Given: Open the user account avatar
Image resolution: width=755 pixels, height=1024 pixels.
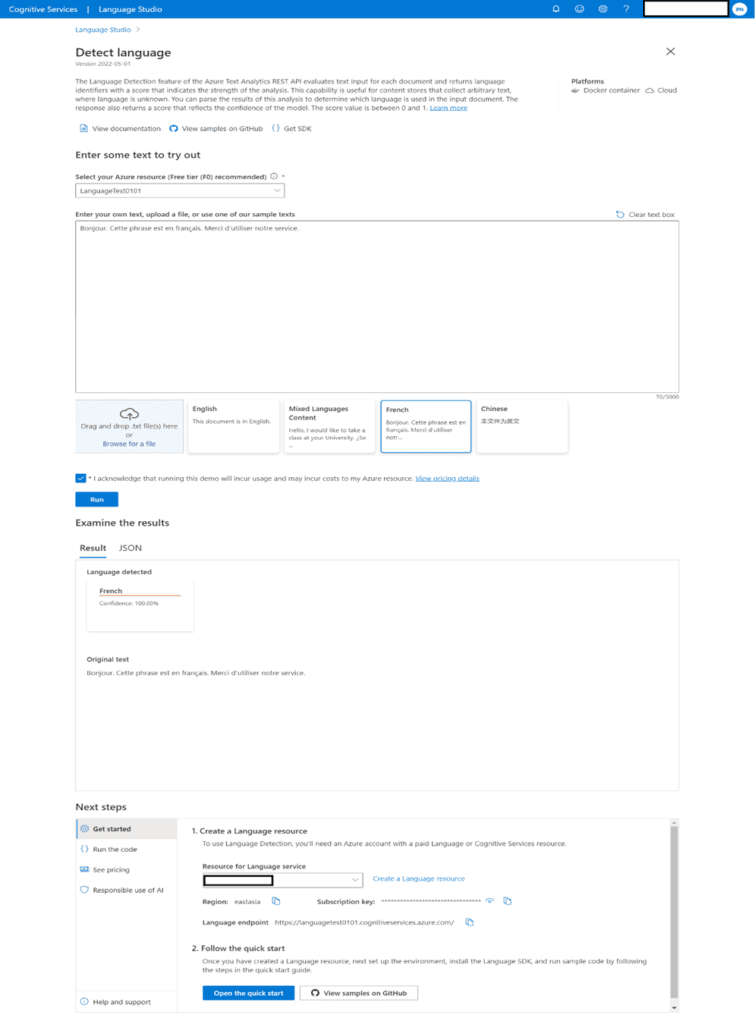Looking at the screenshot, I should (x=740, y=9).
